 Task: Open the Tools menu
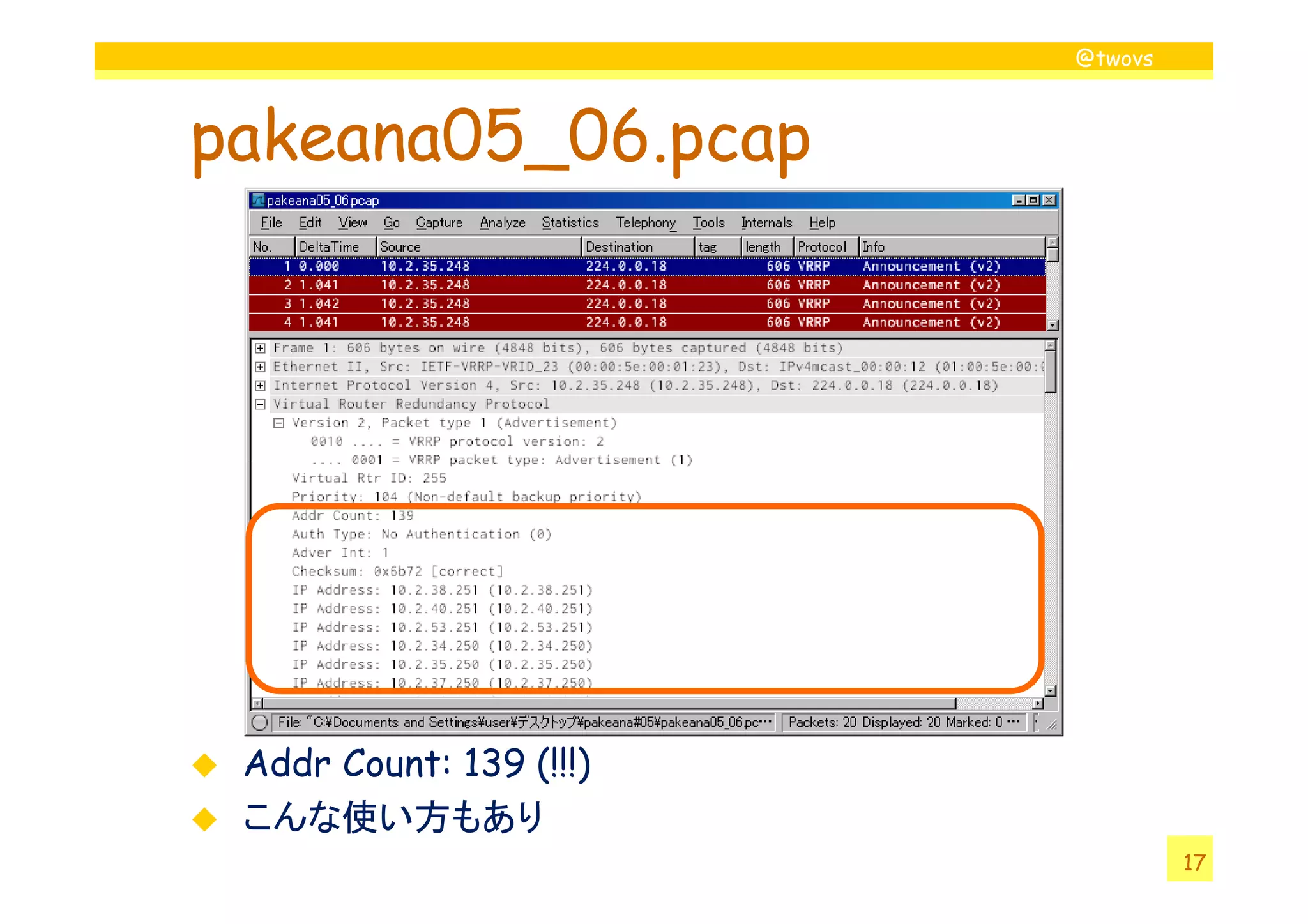coord(709,223)
